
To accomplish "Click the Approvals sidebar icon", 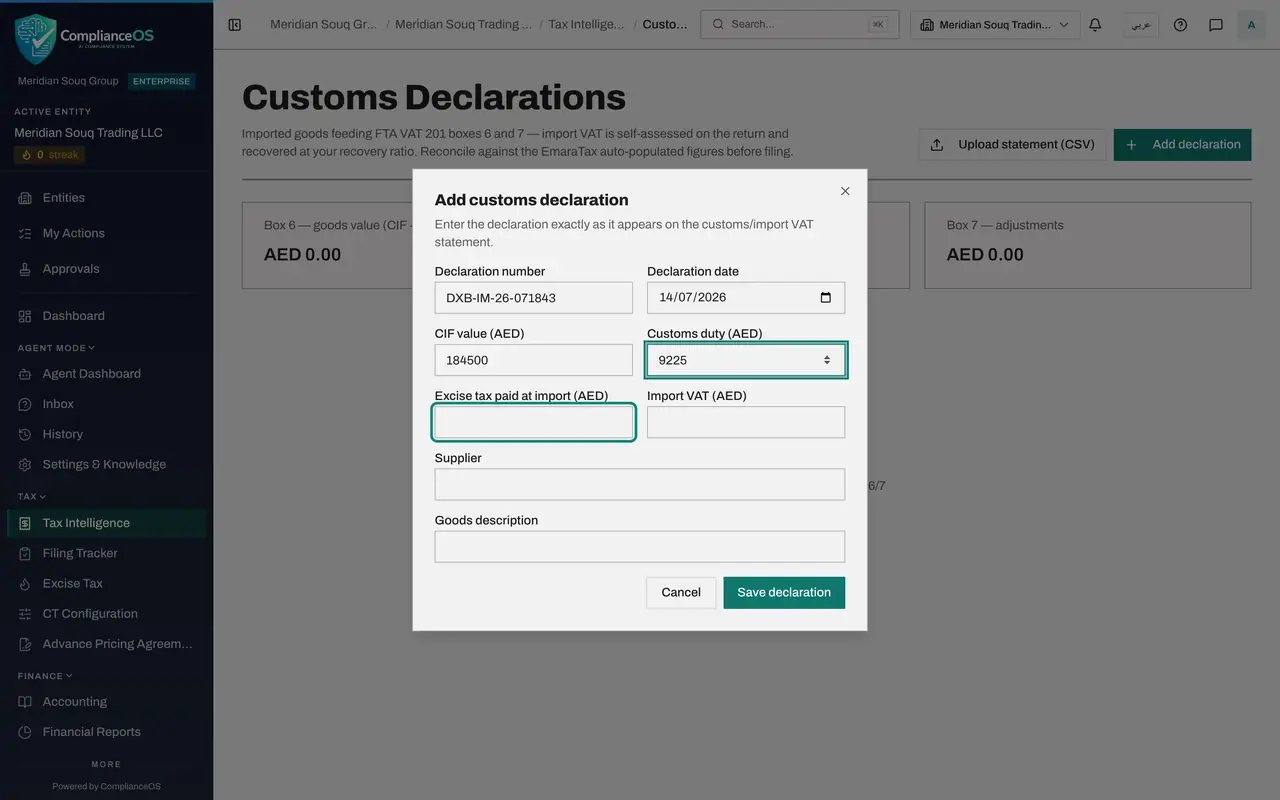I will click(x=25, y=269).
